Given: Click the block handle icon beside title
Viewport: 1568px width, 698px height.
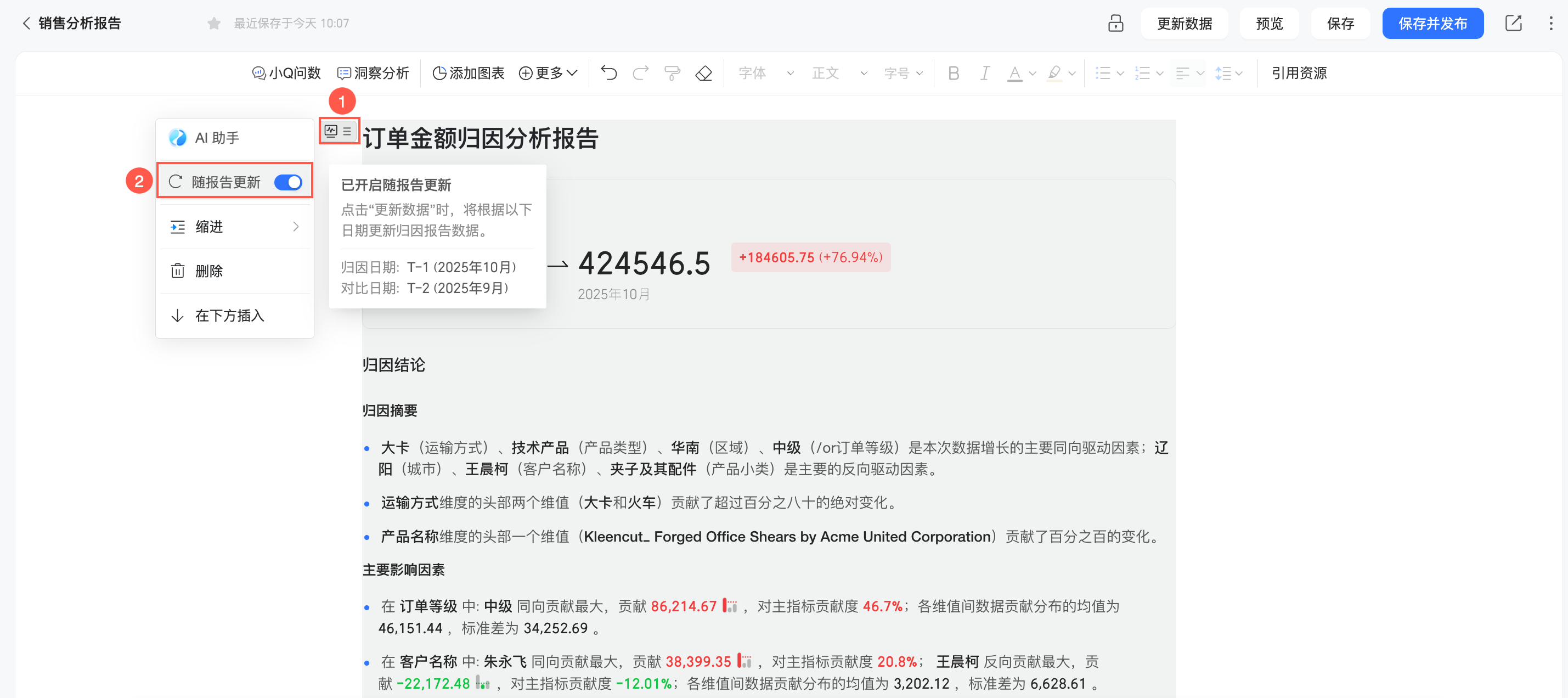Looking at the screenshot, I should tap(339, 131).
